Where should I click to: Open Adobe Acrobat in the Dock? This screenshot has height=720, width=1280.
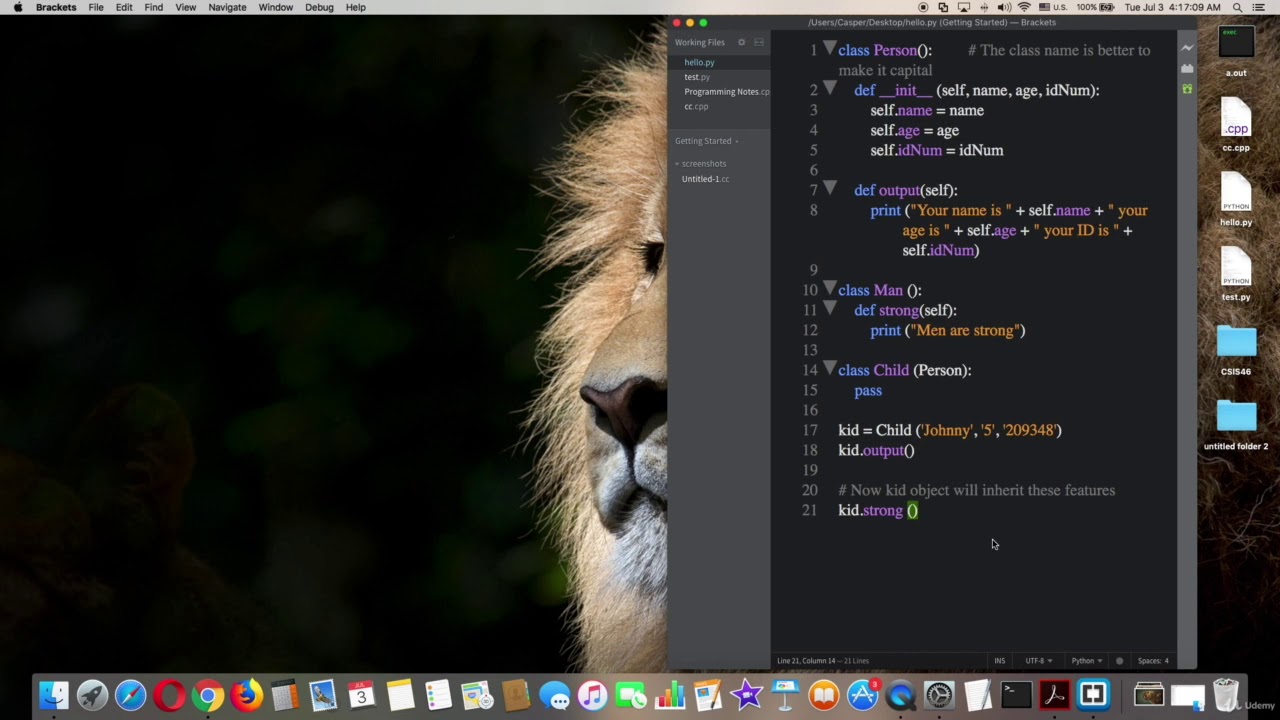1054,695
